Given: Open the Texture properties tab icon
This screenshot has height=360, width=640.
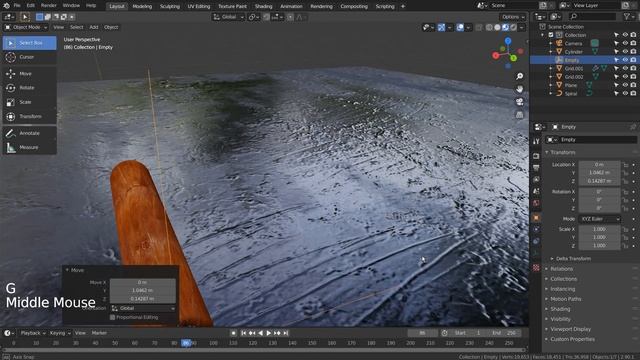Looking at the screenshot, I should [x=536, y=268].
